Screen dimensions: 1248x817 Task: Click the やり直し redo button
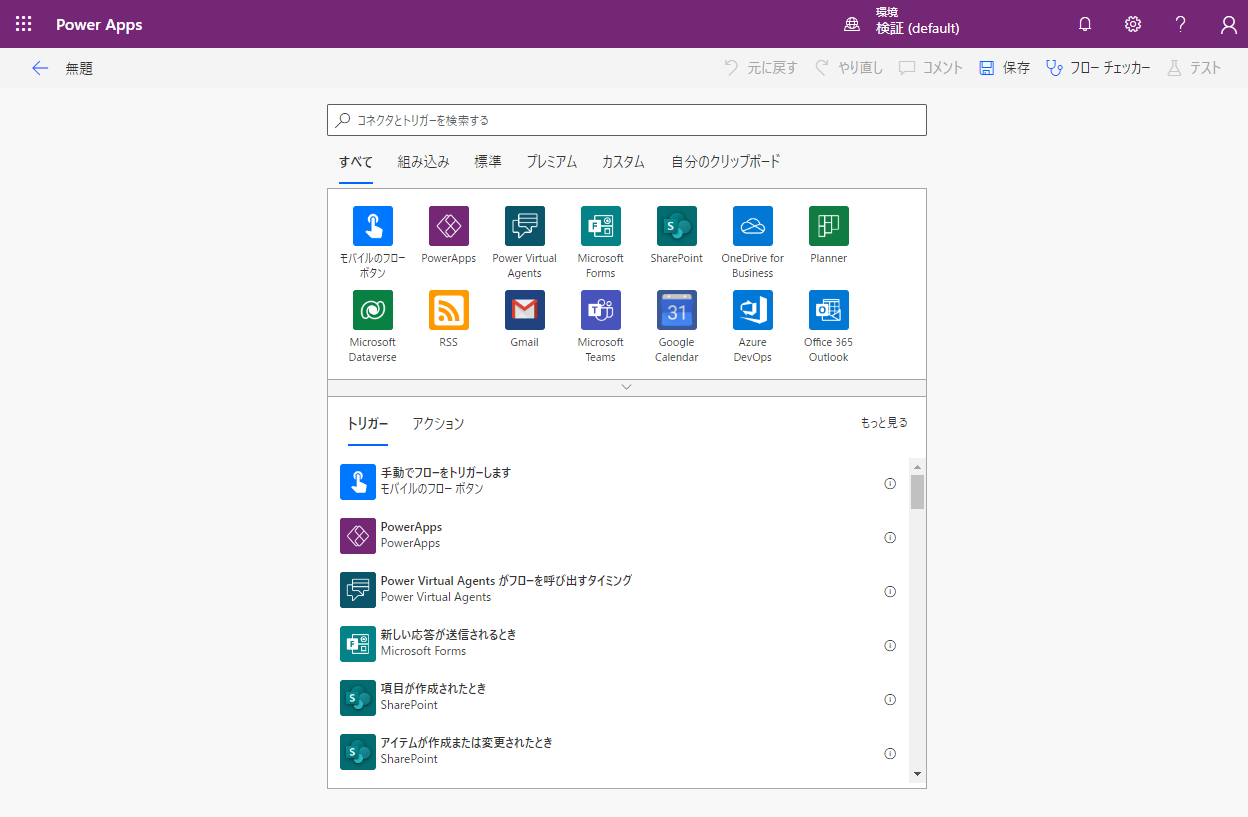click(x=848, y=68)
